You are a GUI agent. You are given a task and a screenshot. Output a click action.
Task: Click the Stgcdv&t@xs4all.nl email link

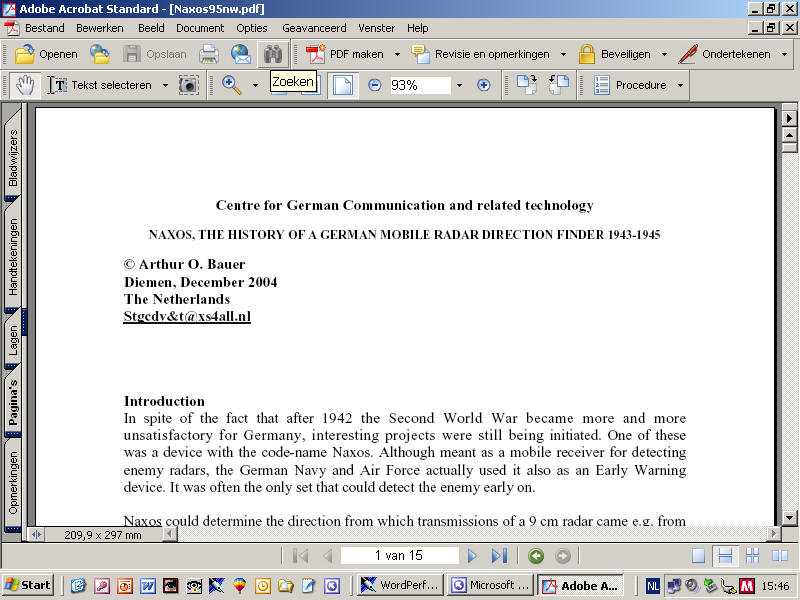(x=187, y=317)
